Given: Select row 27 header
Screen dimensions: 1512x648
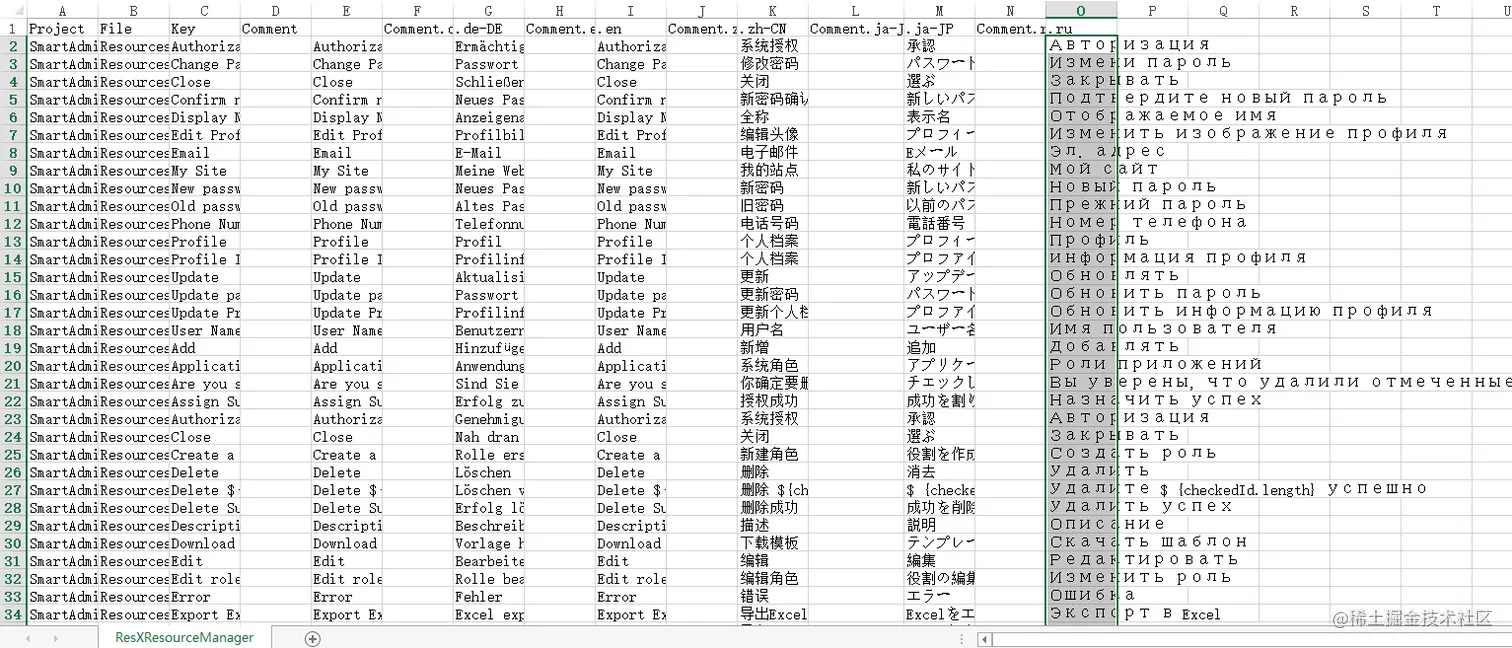Looking at the screenshot, I should (x=13, y=490).
